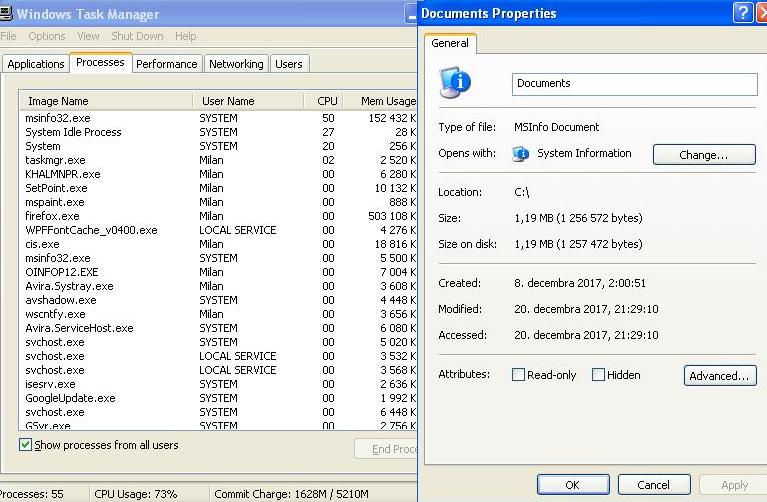Open the Applications tab

(35, 64)
